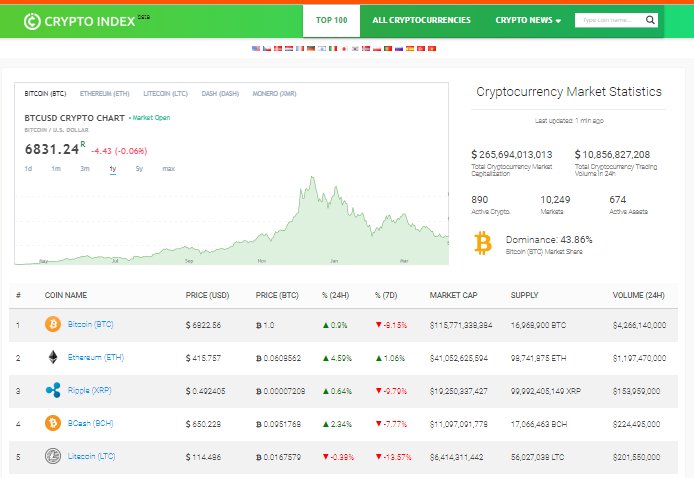The height and width of the screenshot is (478, 694).
Task: Sort by the % (24H) column header
Action: tap(335, 295)
